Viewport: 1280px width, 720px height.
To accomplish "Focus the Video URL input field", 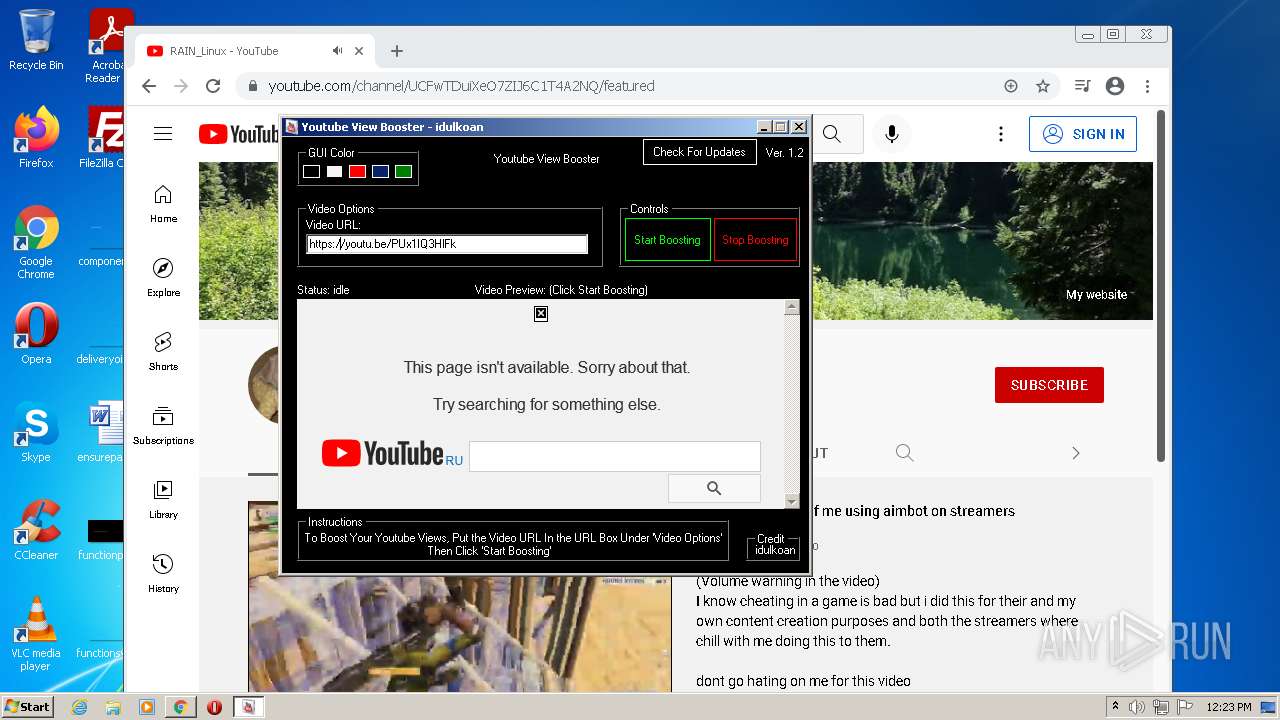I will [447, 244].
